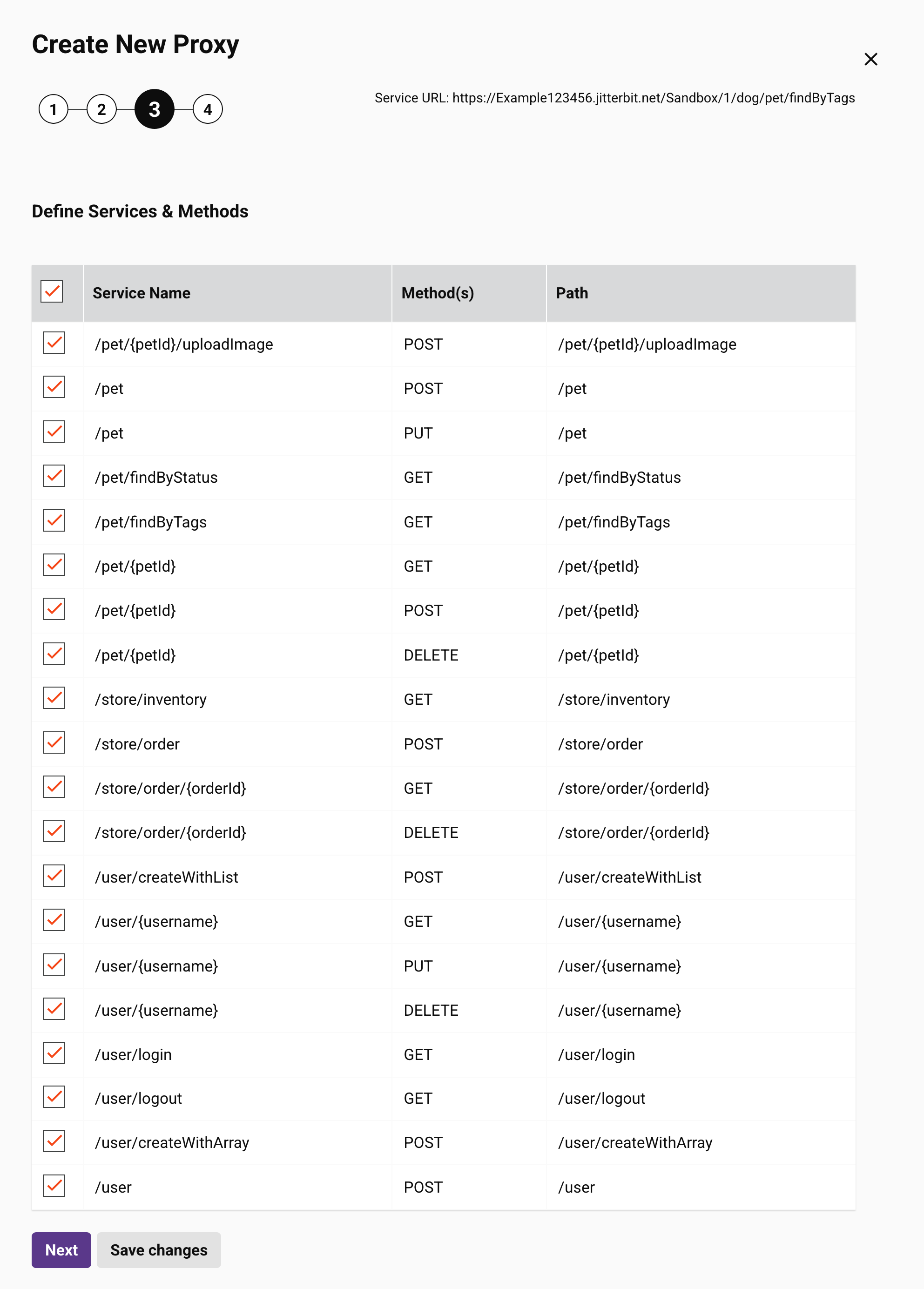Viewport: 924px width, 1289px height.
Task: Close the Create New Proxy dialog
Action: tap(870, 59)
